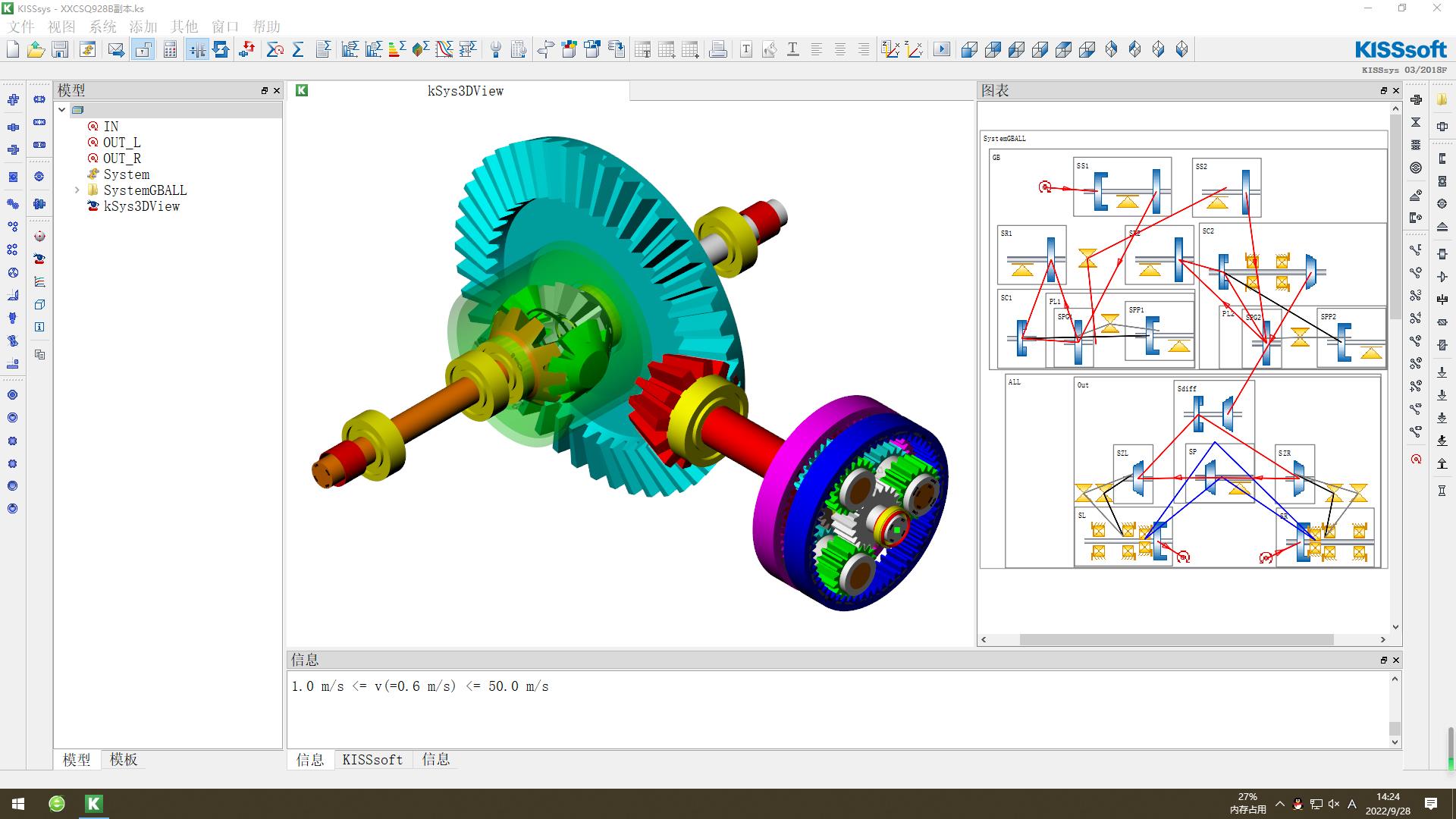Select System in the model tree
This screenshot has height=819, width=1456.
pyautogui.click(x=127, y=174)
